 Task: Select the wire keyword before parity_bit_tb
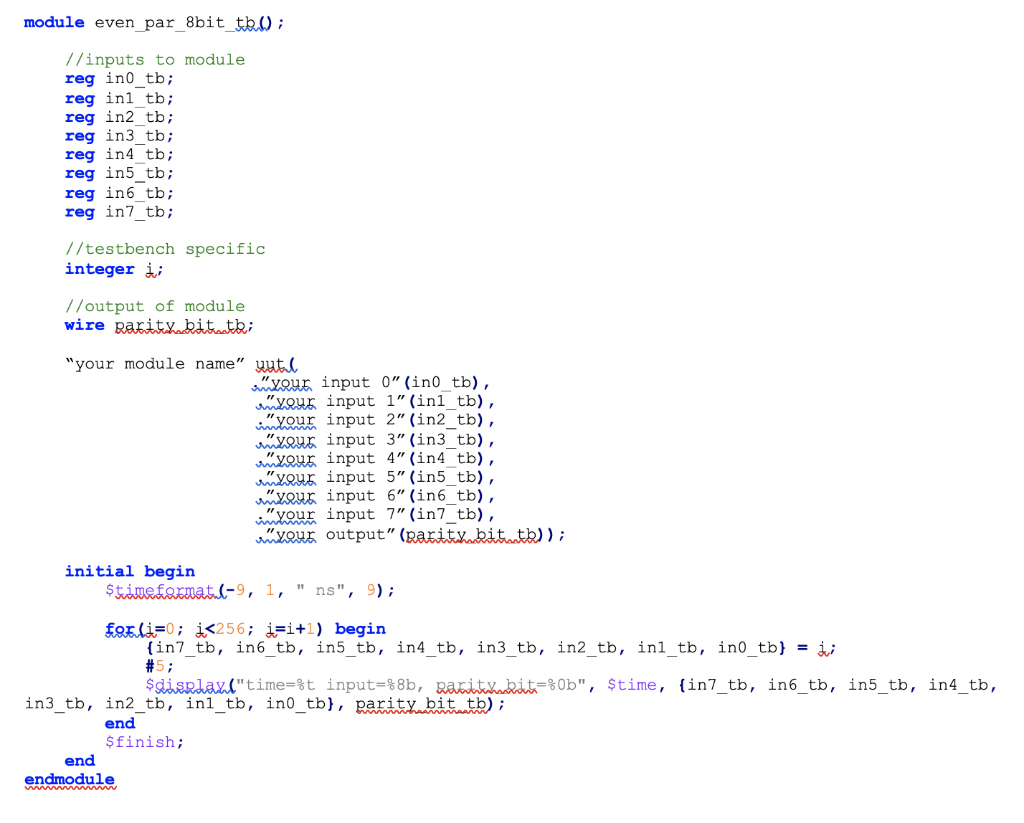click(x=84, y=325)
